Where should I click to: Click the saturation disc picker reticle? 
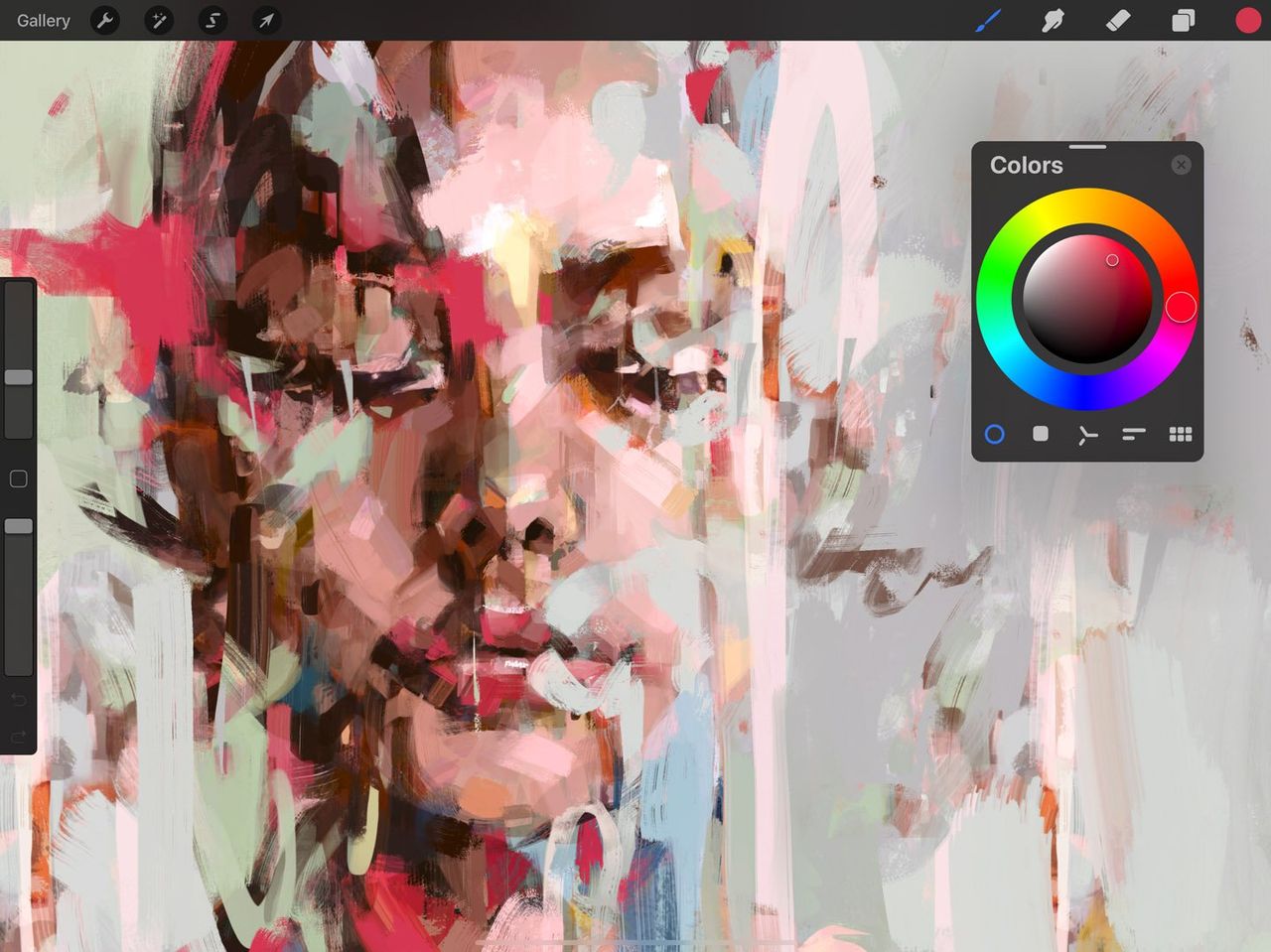pos(1112,260)
